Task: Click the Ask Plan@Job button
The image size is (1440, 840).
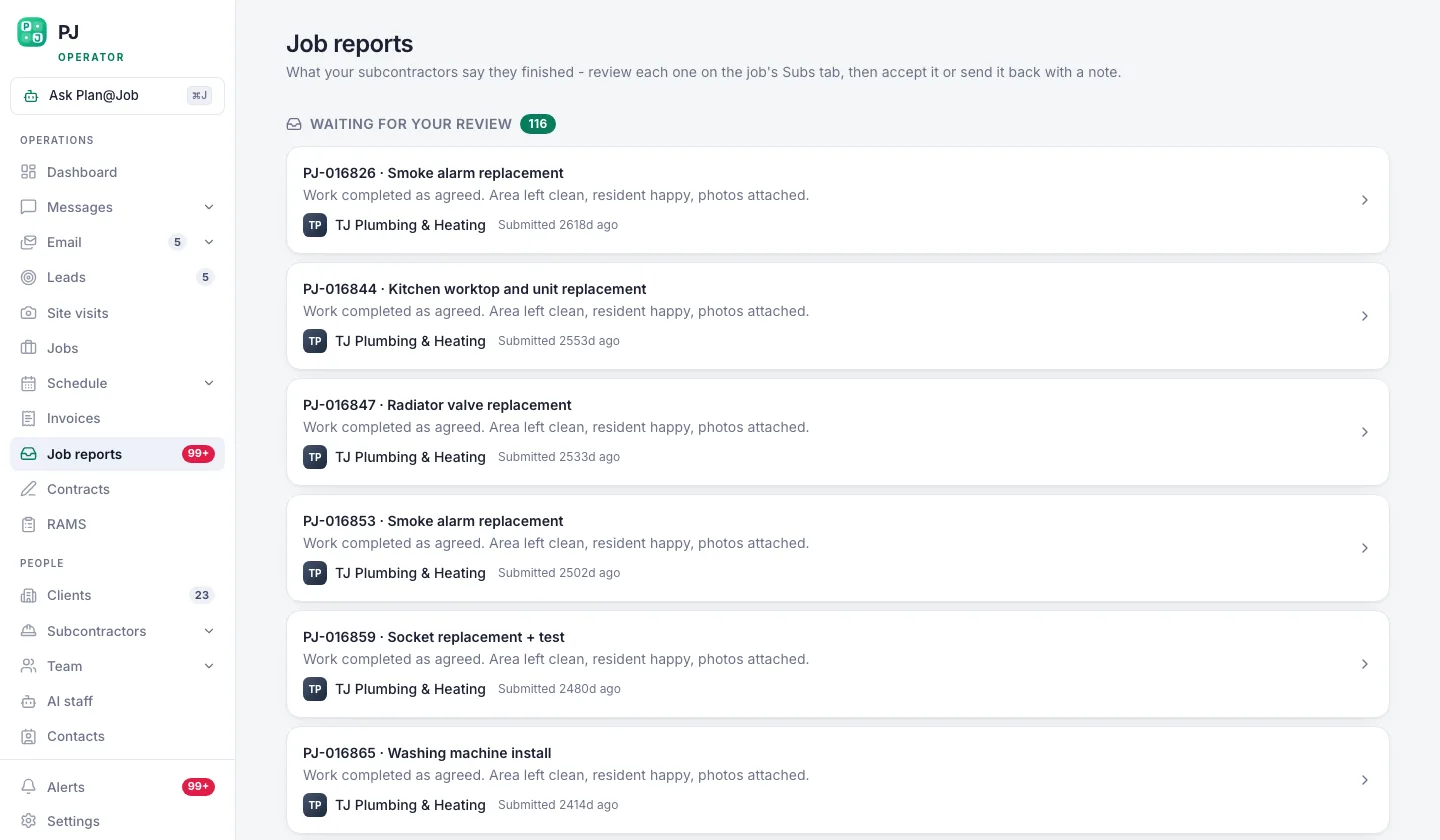Action: [117, 96]
